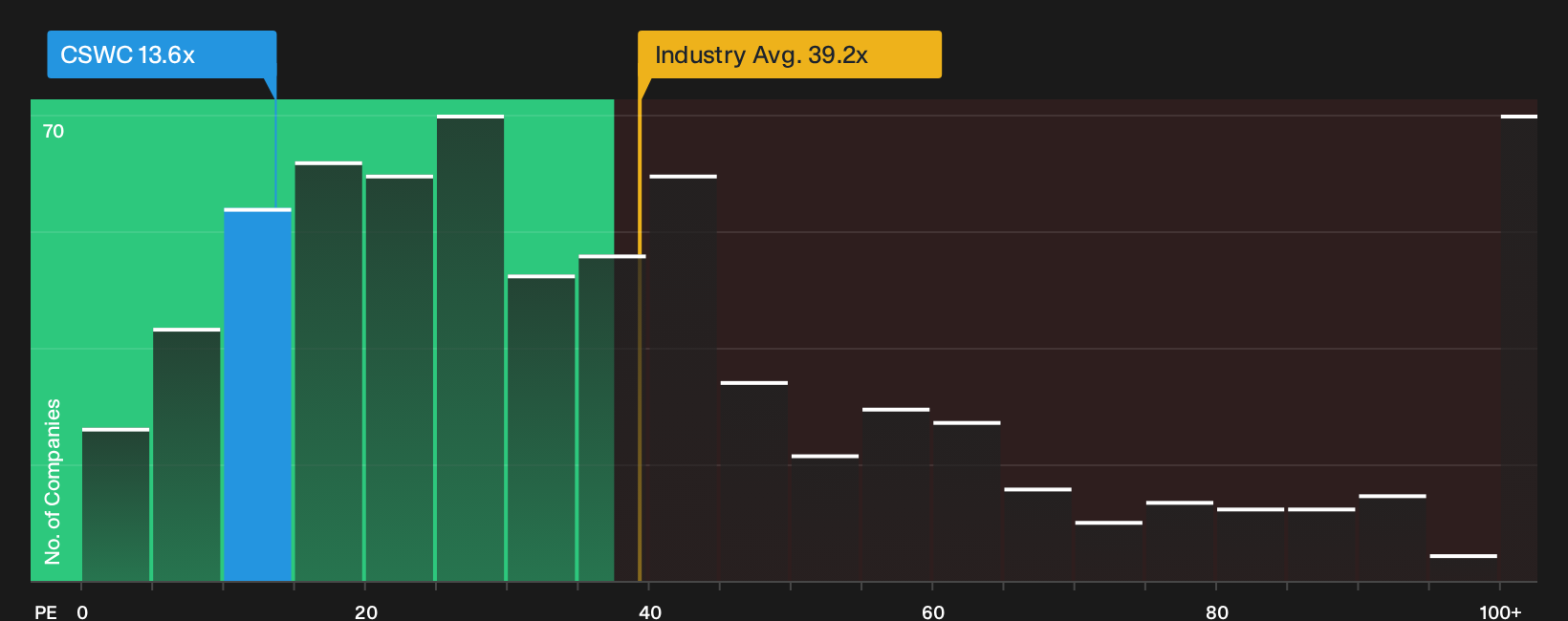Click the bar for PE 90–95
1568x621 pixels.
tap(1392, 538)
